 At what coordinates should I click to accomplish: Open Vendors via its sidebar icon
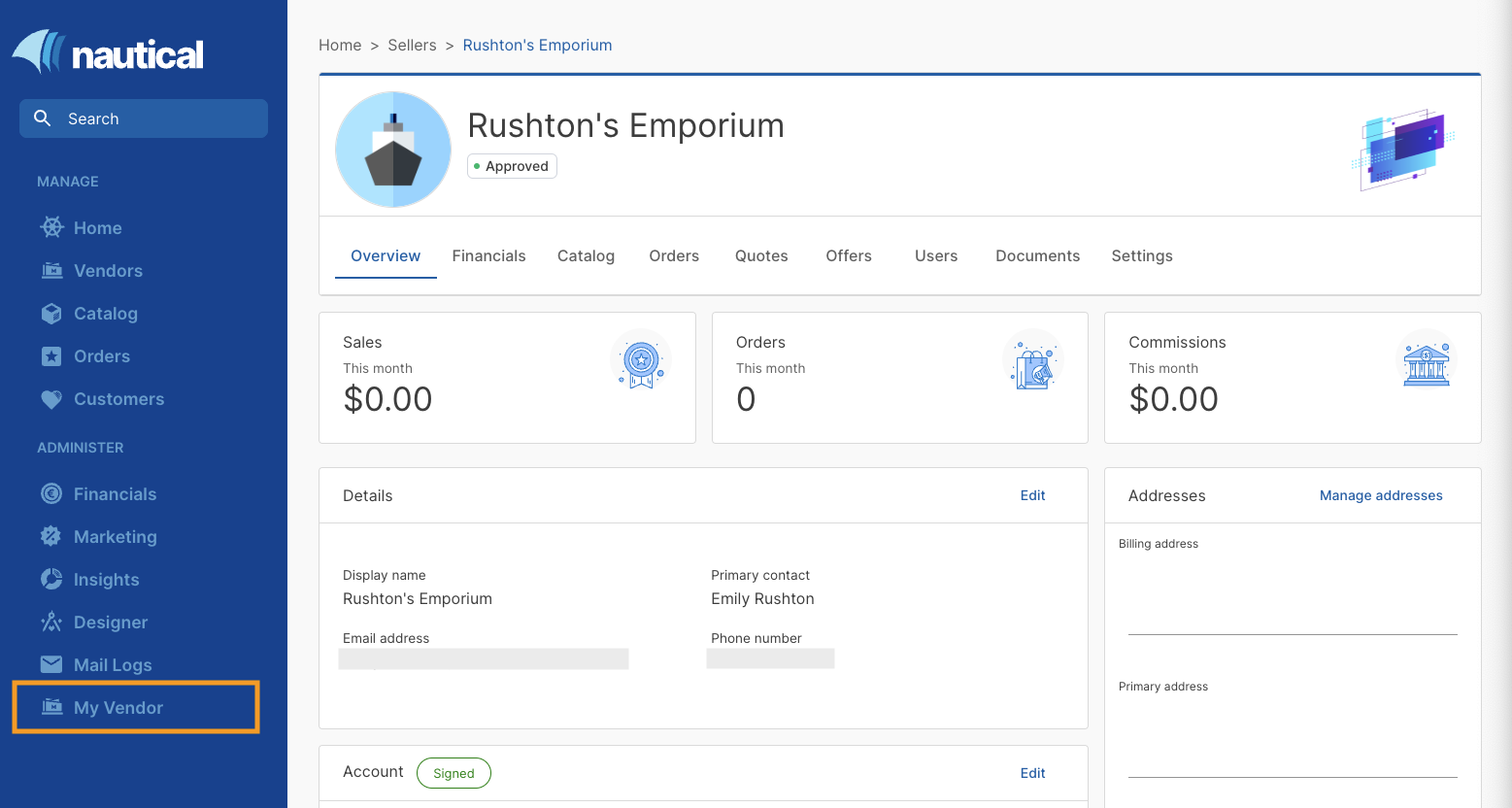coord(51,270)
